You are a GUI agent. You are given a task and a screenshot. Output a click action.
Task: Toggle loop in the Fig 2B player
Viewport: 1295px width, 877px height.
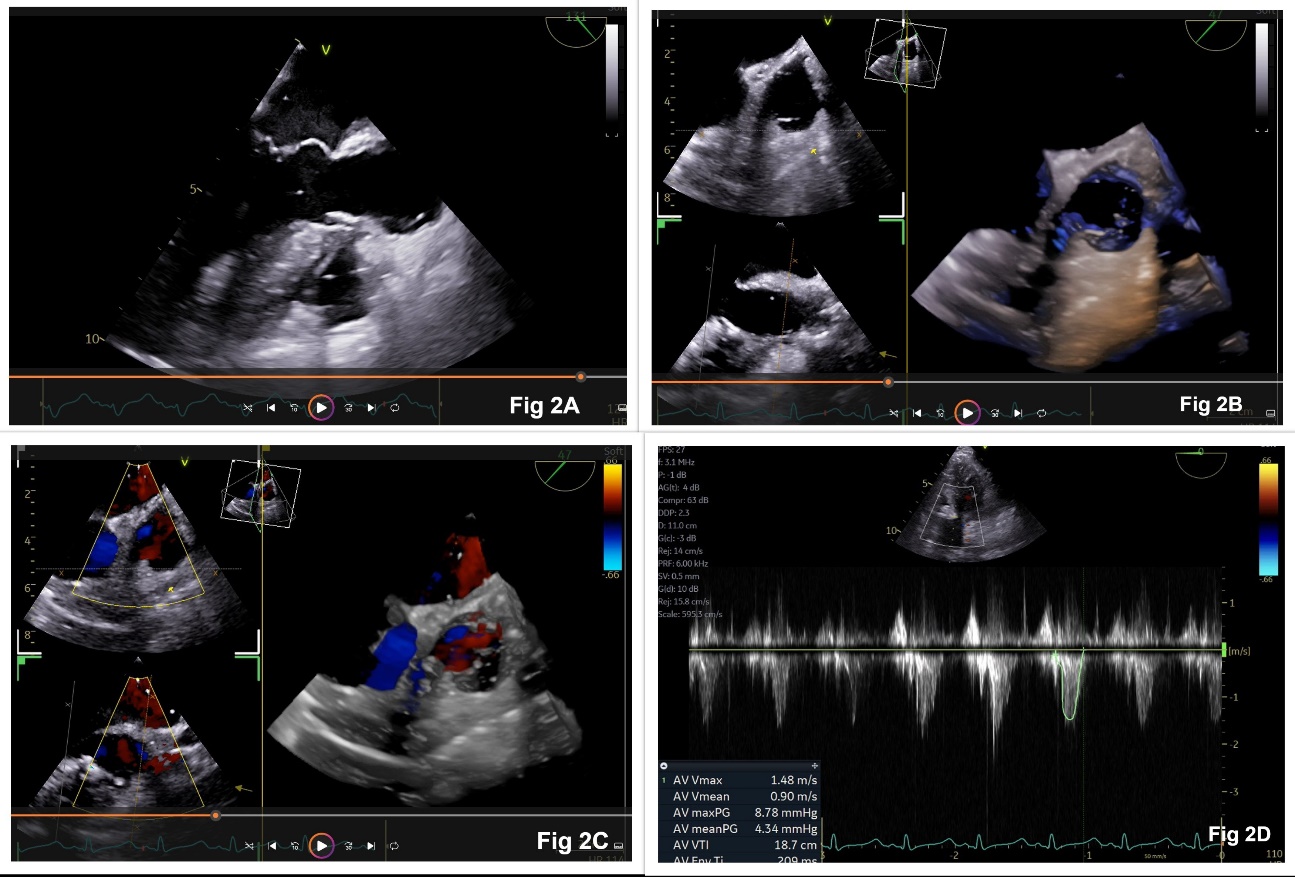[1041, 412]
